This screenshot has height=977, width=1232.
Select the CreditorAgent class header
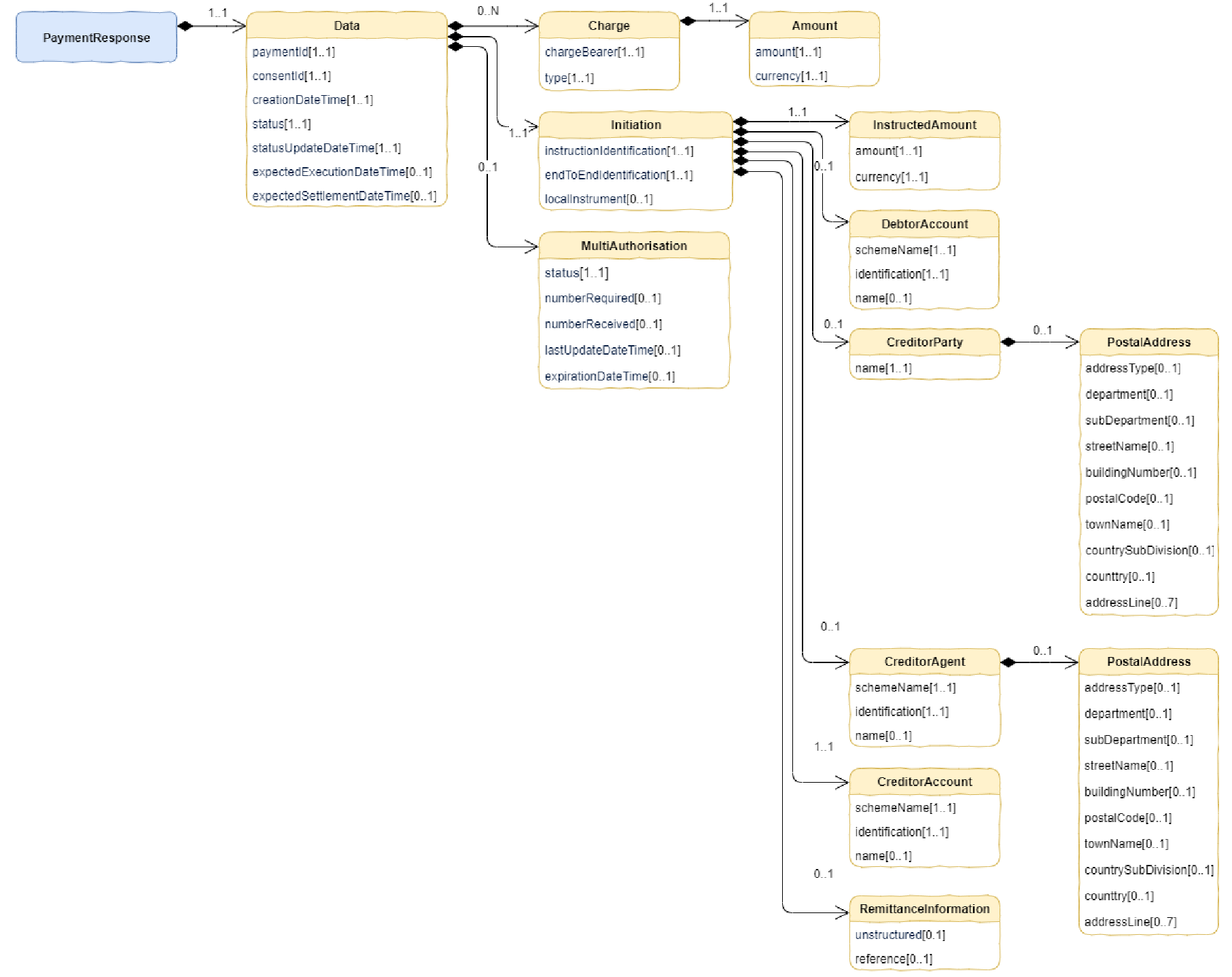[x=923, y=662]
